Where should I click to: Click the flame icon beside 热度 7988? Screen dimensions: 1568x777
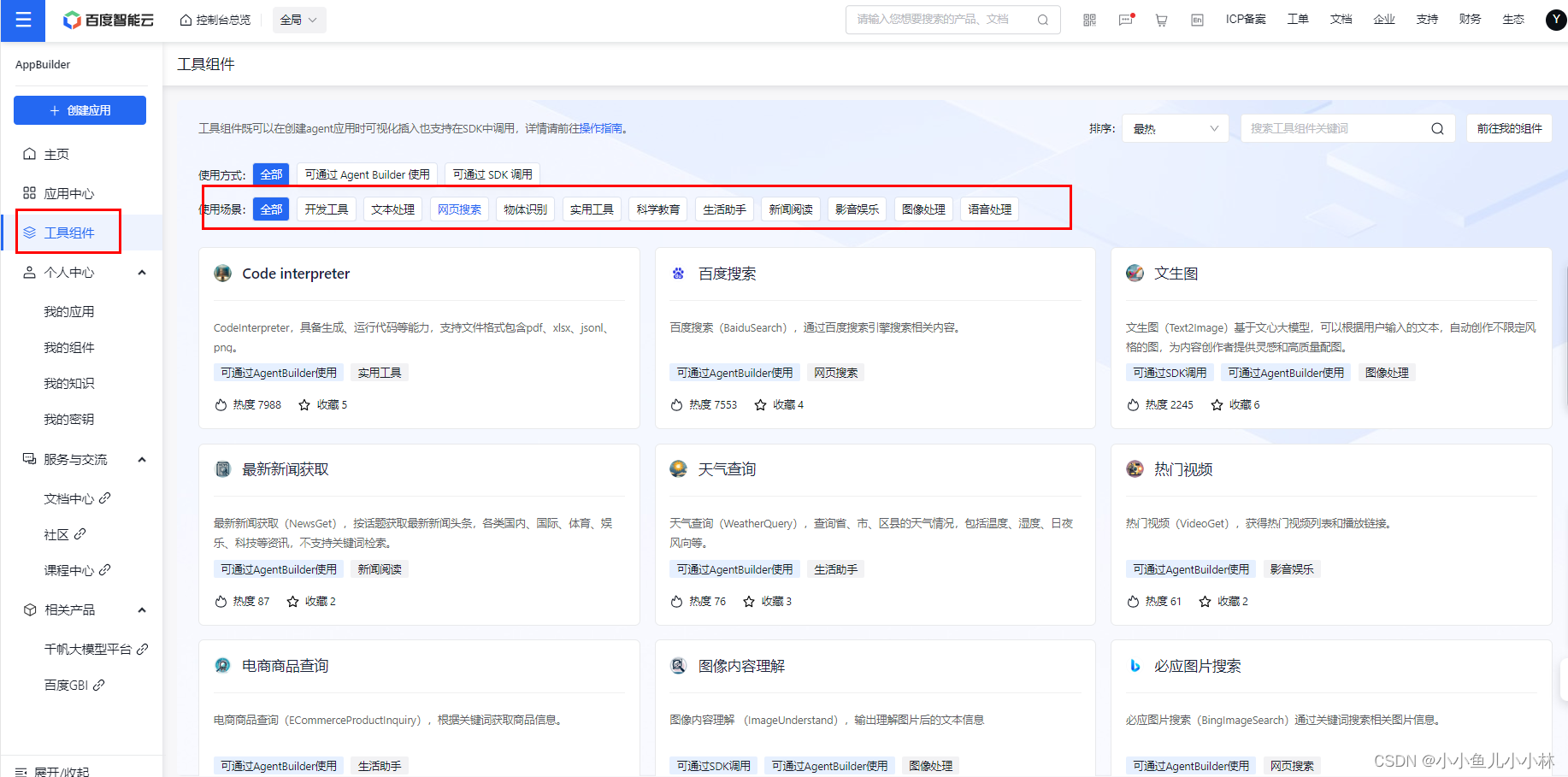[221, 405]
